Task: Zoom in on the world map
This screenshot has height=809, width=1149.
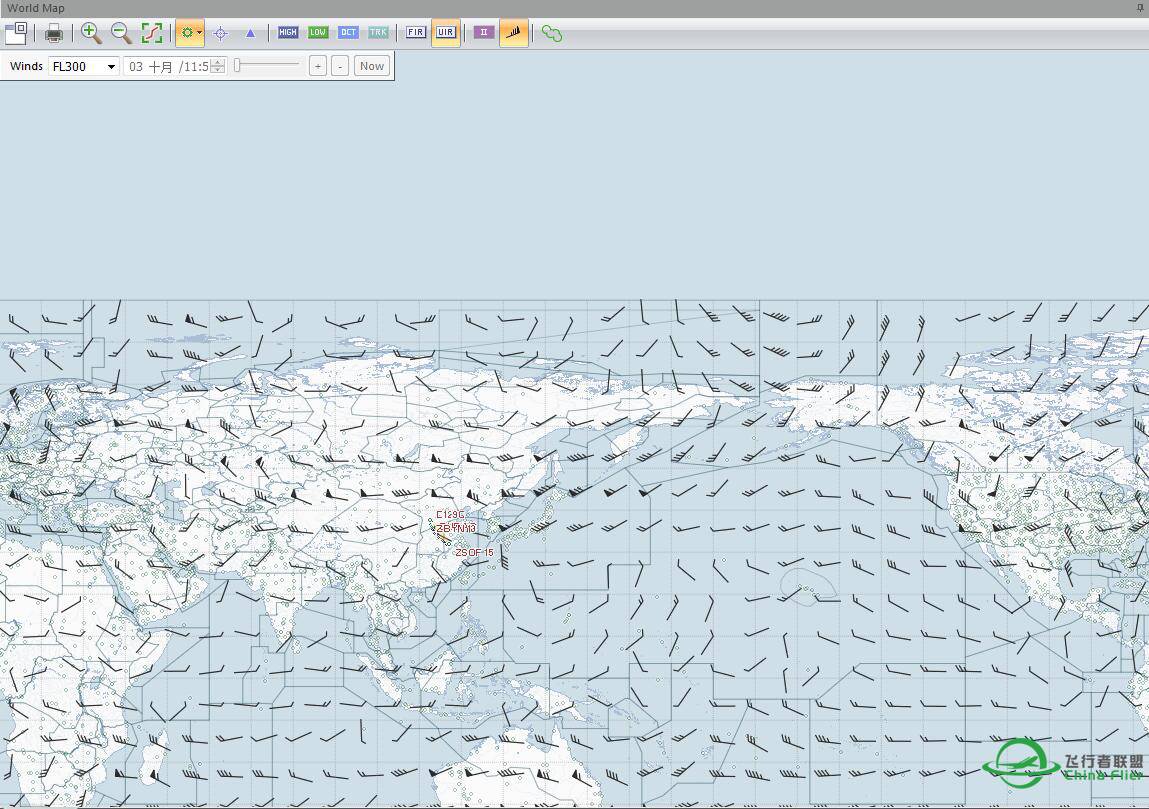Action: pos(91,33)
